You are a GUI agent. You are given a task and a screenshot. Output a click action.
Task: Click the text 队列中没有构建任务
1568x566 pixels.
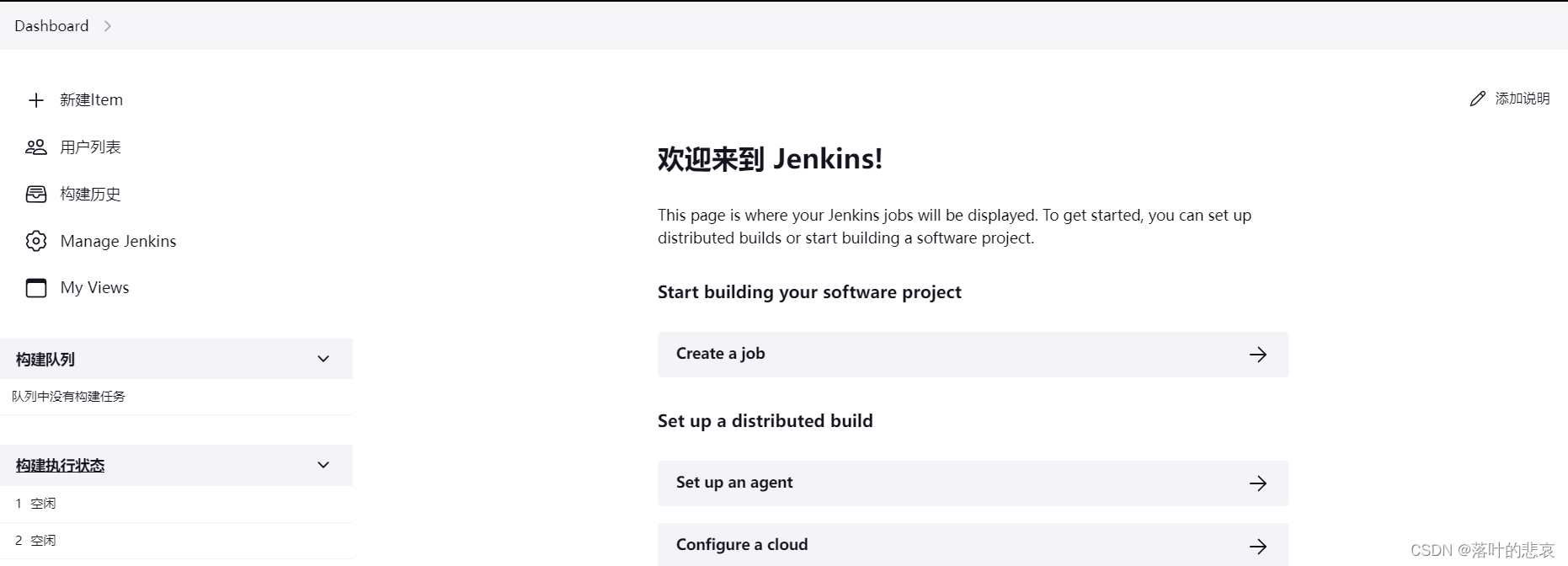coord(68,397)
